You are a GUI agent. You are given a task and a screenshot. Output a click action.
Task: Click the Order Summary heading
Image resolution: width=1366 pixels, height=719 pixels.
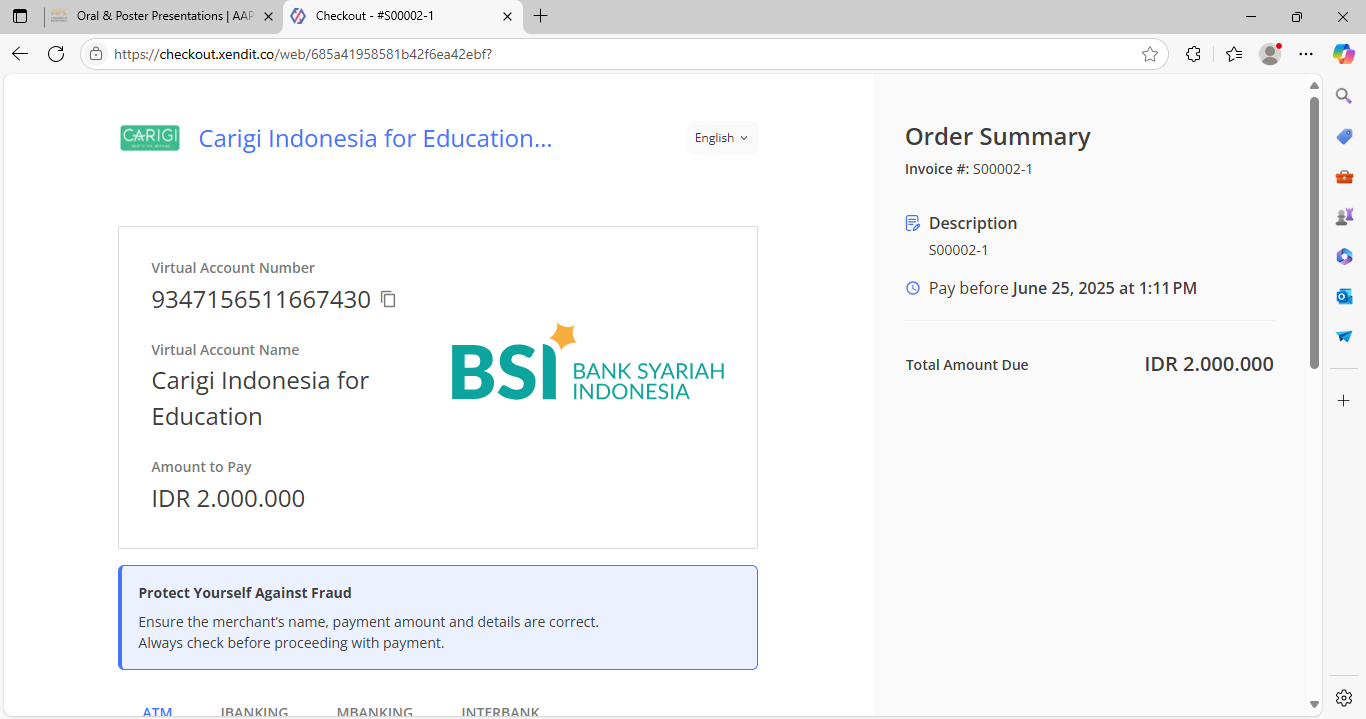[x=998, y=137]
